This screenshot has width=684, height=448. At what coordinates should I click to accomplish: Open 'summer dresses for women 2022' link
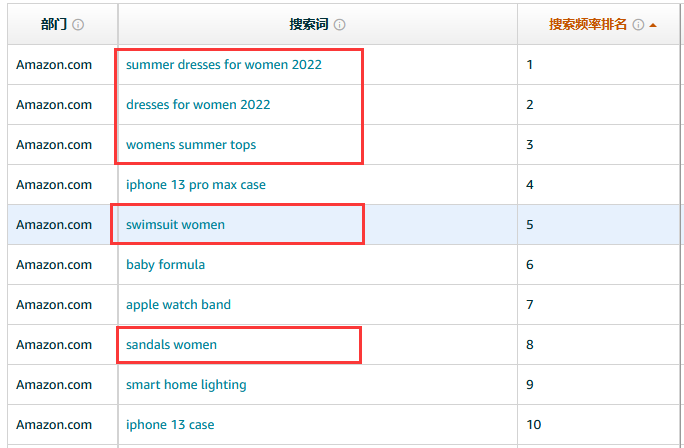click(x=224, y=65)
